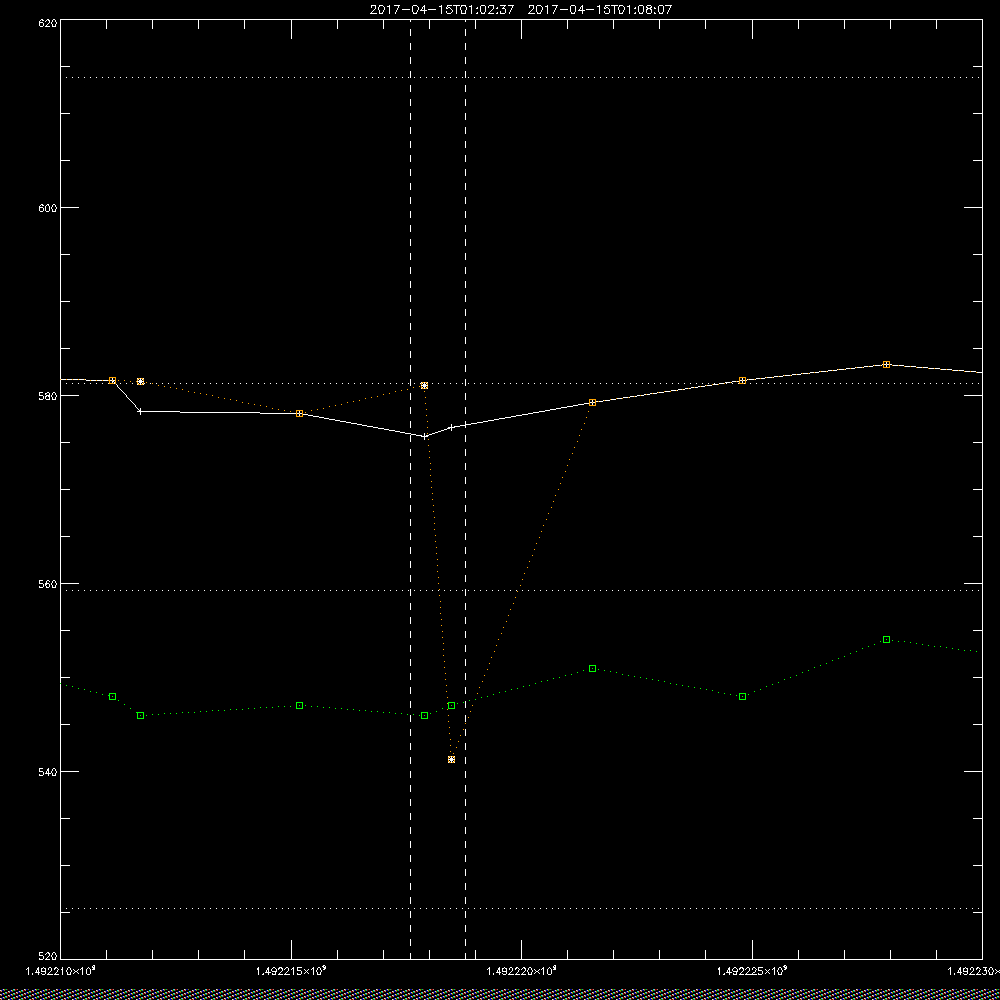Click the left vertical dashed interval line

pos(410,489)
